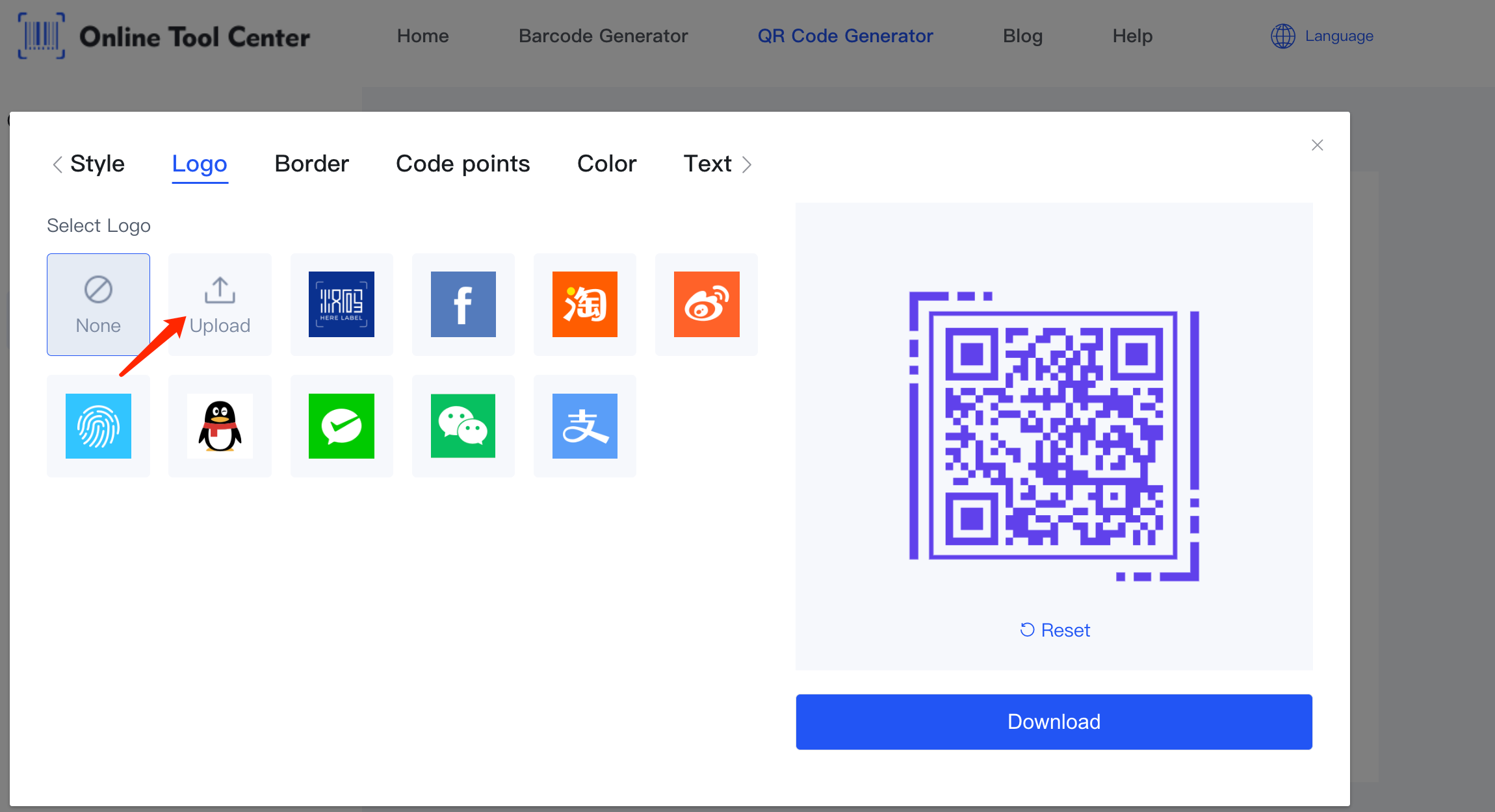Select the Facebook logo icon
Screen dimensions: 1495x812
(x=462, y=303)
